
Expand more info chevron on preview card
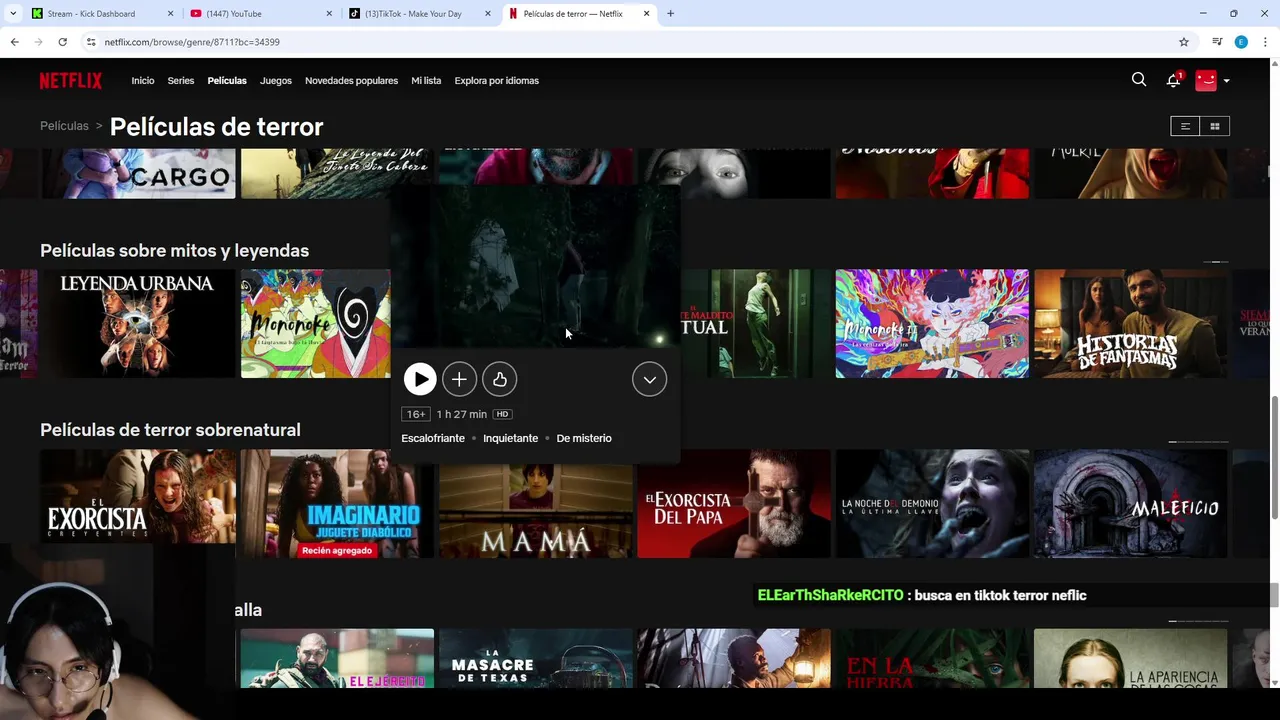(x=649, y=379)
